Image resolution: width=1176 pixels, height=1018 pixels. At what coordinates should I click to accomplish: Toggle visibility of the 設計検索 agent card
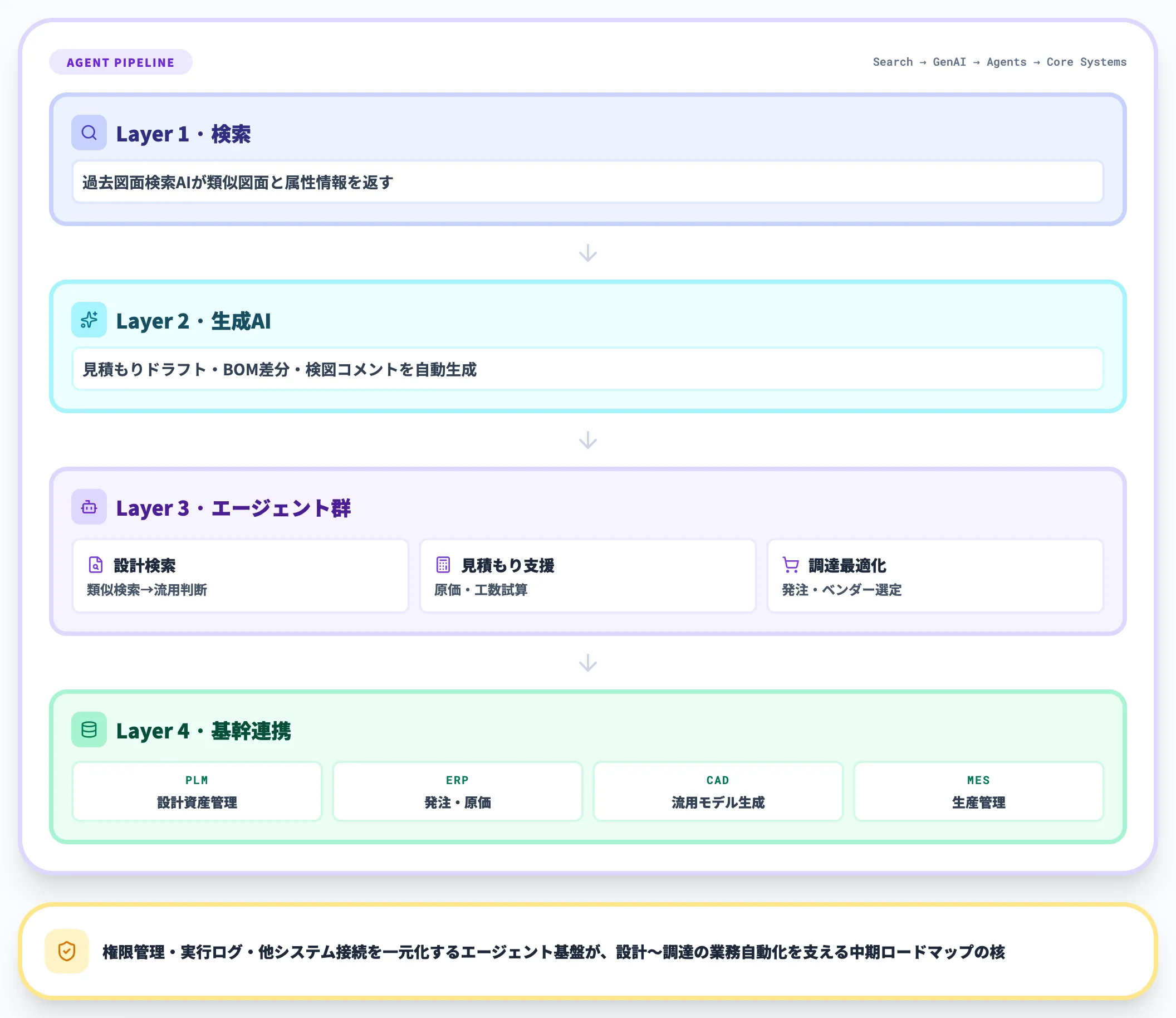[241, 576]
